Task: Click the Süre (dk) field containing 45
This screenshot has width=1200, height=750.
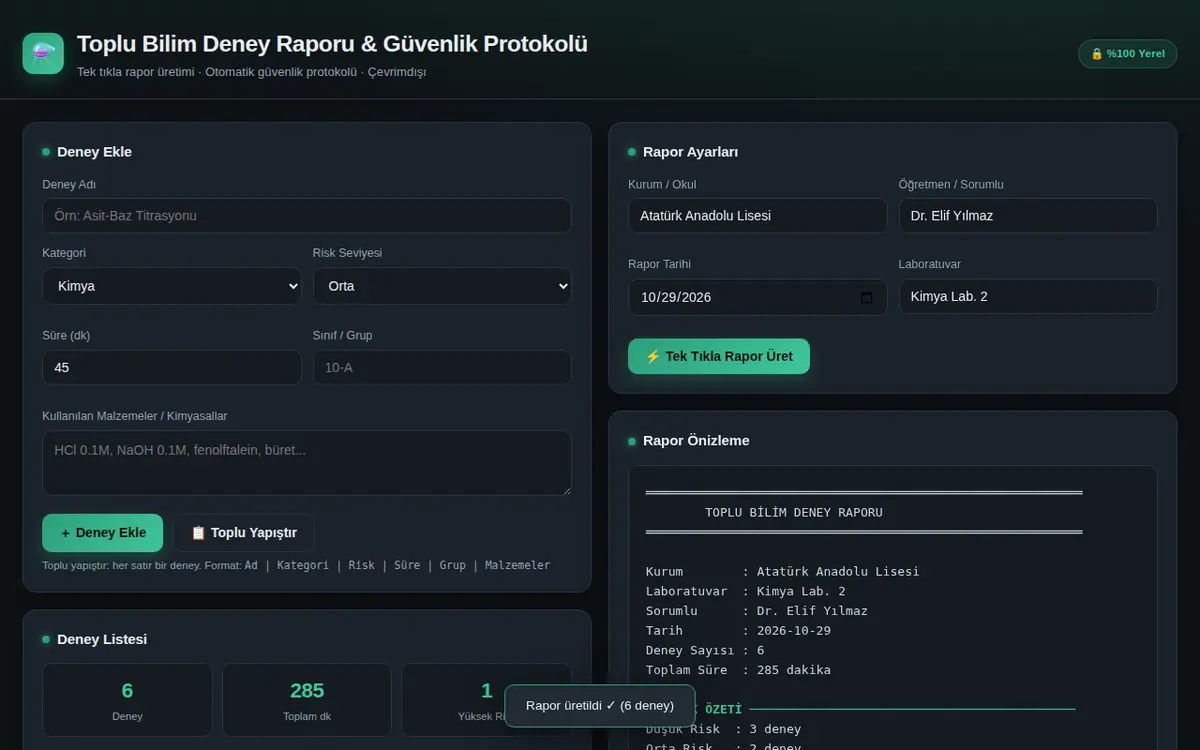Action: click(172, 368)
